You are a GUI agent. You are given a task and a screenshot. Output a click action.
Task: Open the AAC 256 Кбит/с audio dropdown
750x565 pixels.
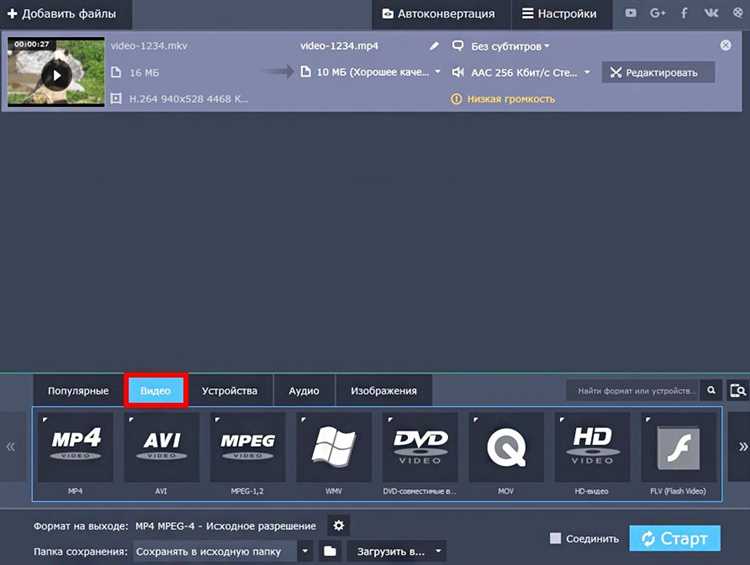click(530, 73)
